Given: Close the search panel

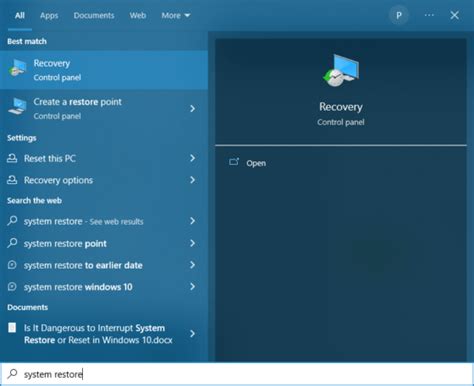Looking at the screenshot, I should [x=455, y=15].
